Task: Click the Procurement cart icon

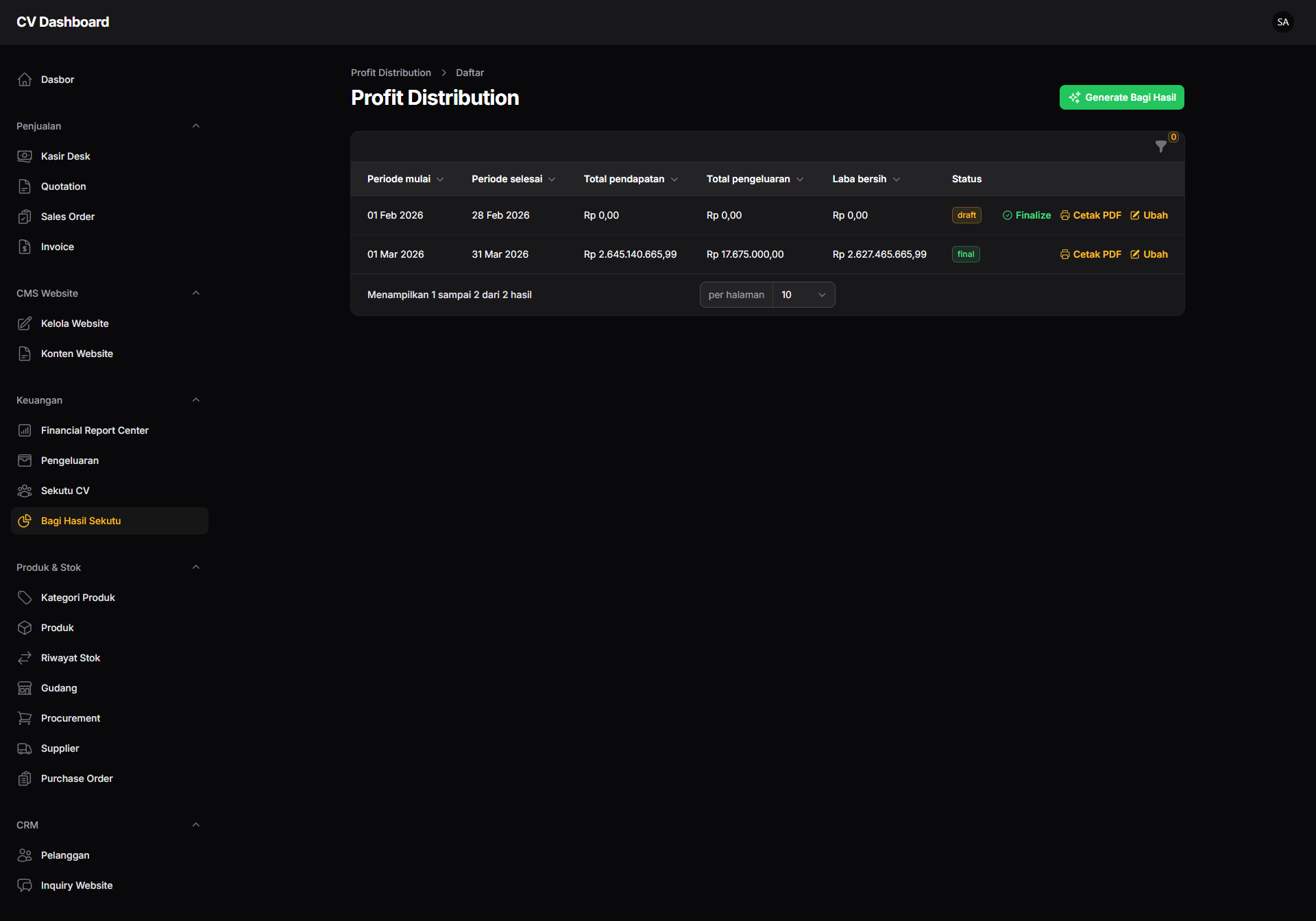Action: coord(25,718)
